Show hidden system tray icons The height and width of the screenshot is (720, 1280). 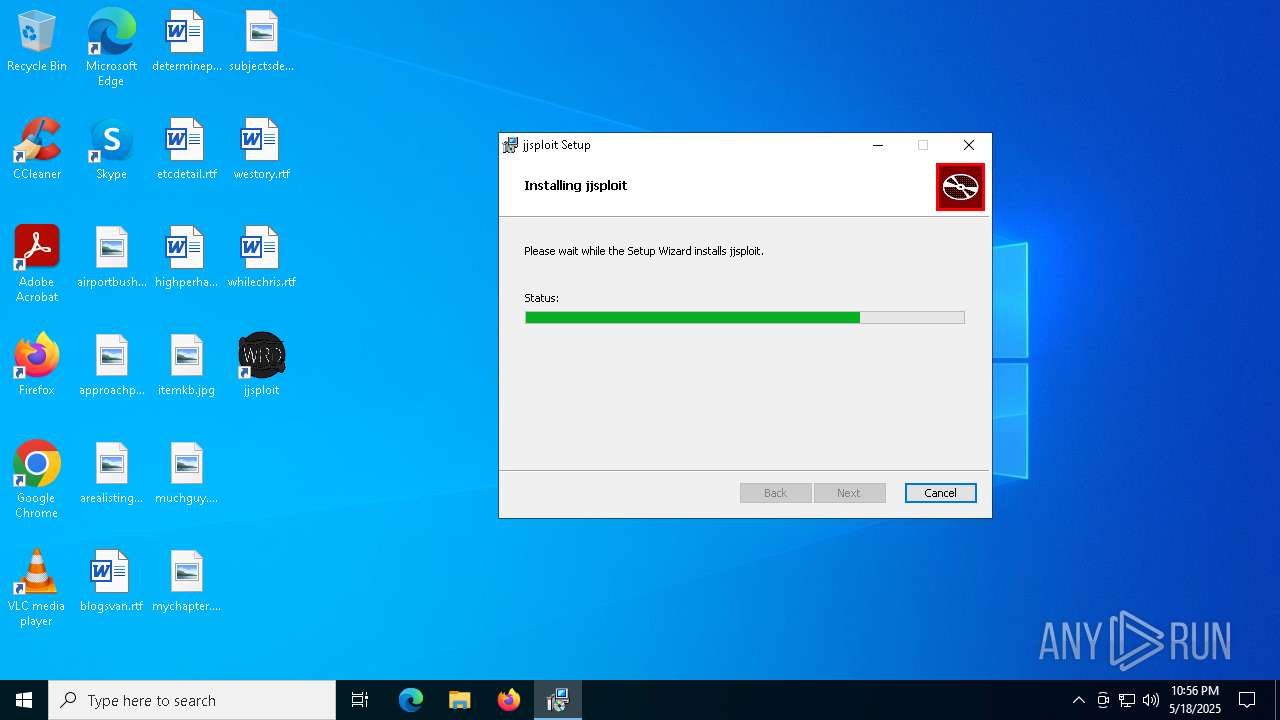[x=1078, y=700]
